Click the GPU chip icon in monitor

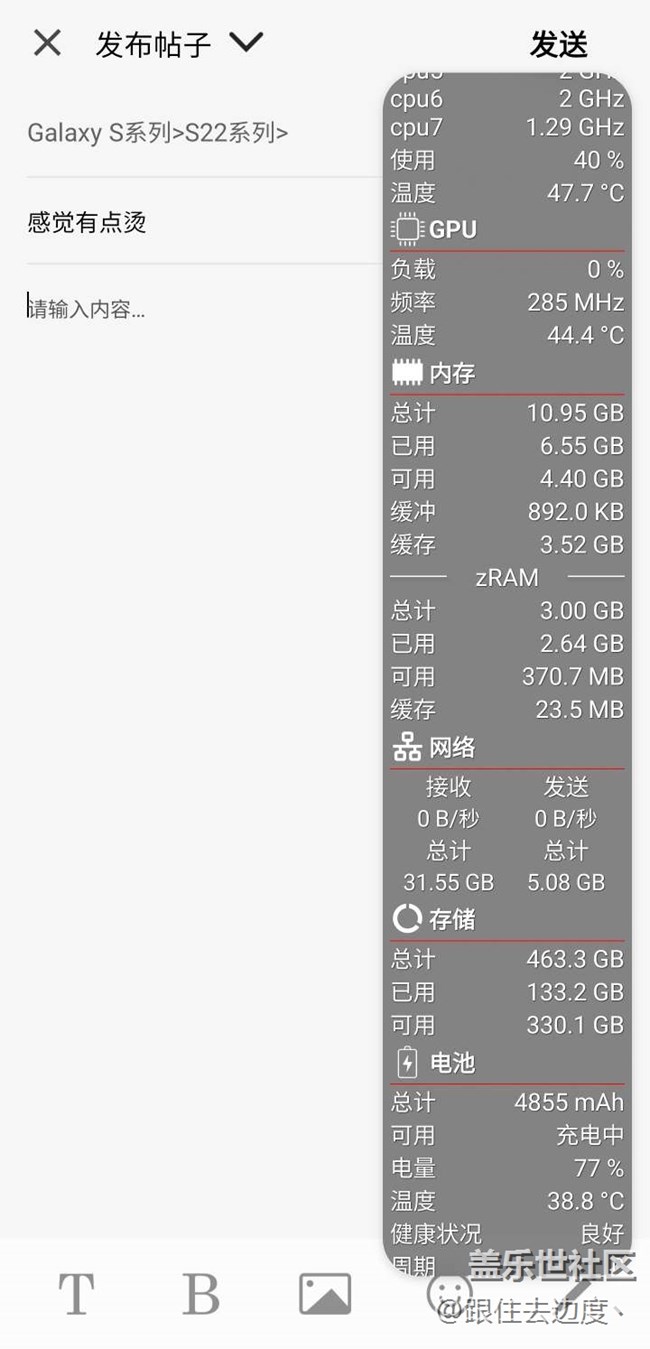click(x=407, y=230)
